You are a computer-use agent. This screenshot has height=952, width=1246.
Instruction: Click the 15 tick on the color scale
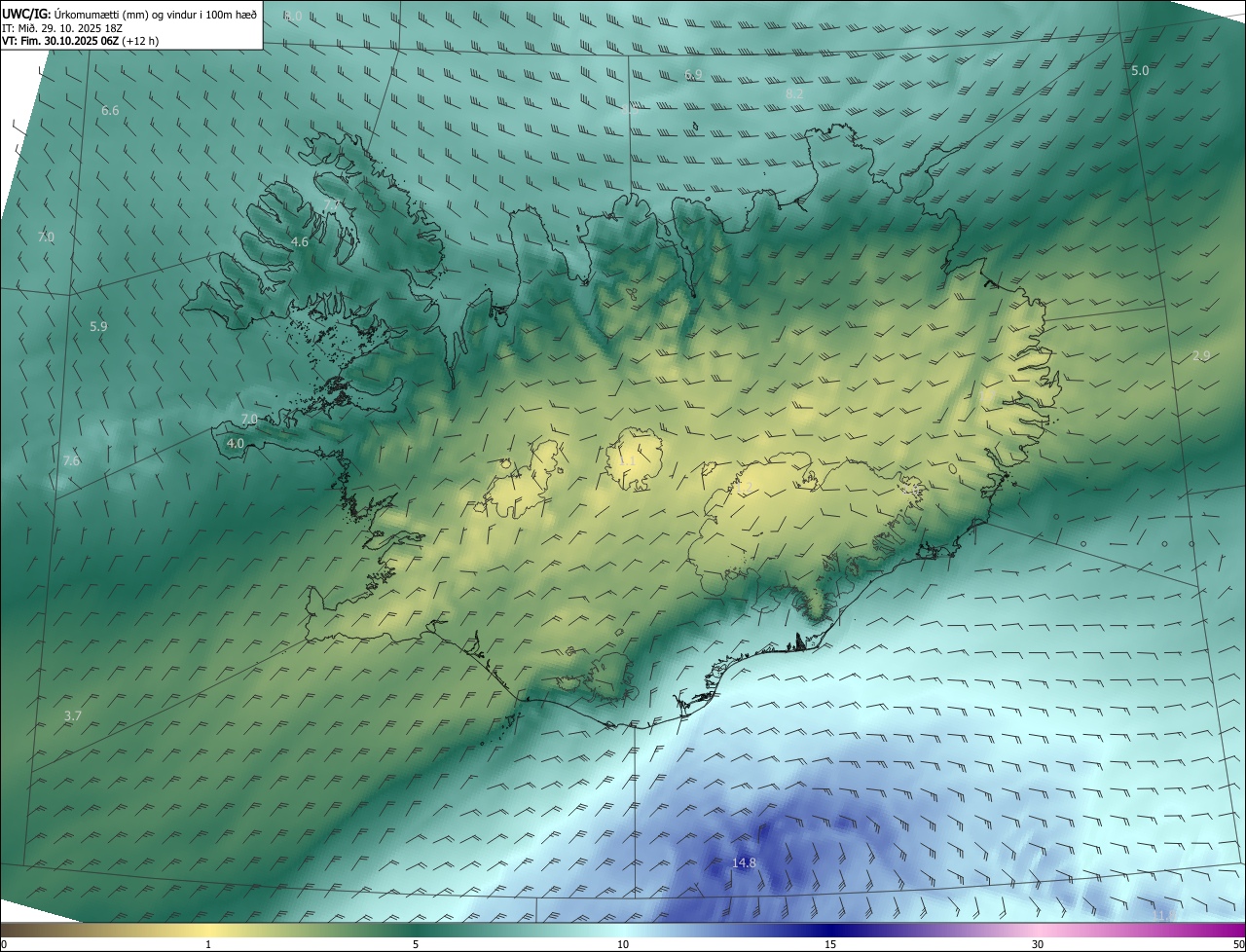click(x=830, y=945)
